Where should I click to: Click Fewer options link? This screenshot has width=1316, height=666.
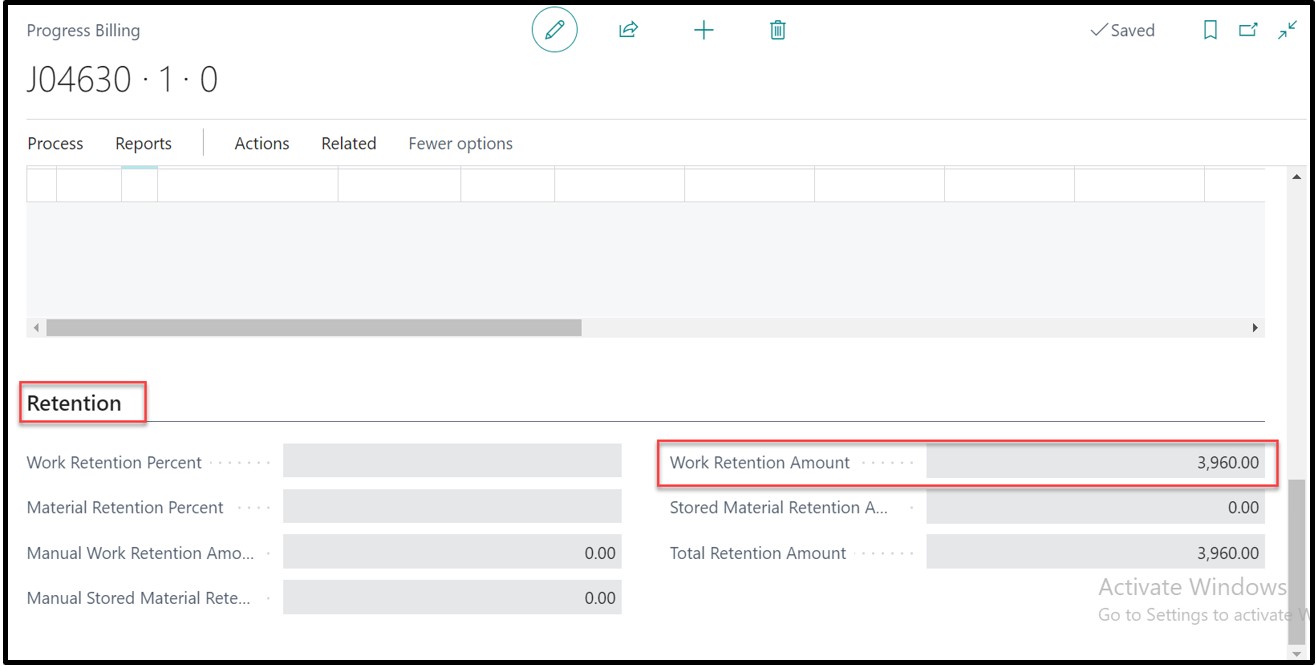click(460, 143)
